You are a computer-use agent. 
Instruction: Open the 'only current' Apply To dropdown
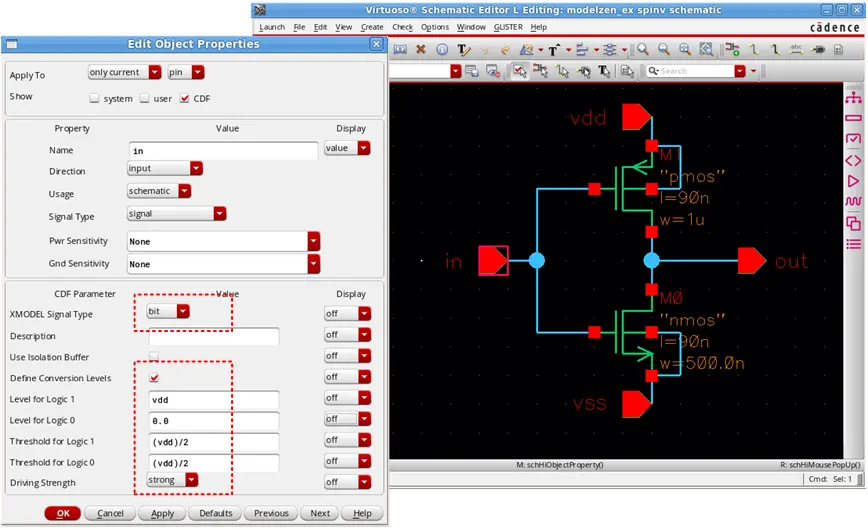click(124, 72)
